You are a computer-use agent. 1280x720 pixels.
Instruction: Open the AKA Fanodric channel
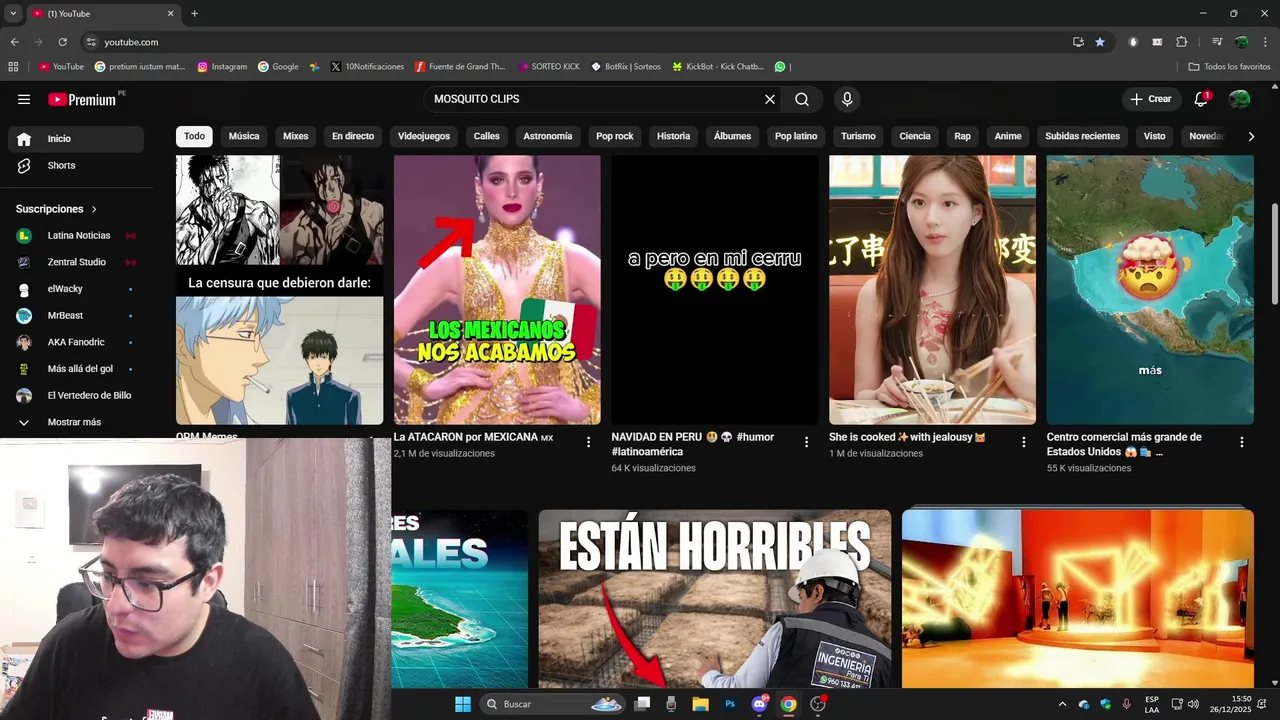76,342
